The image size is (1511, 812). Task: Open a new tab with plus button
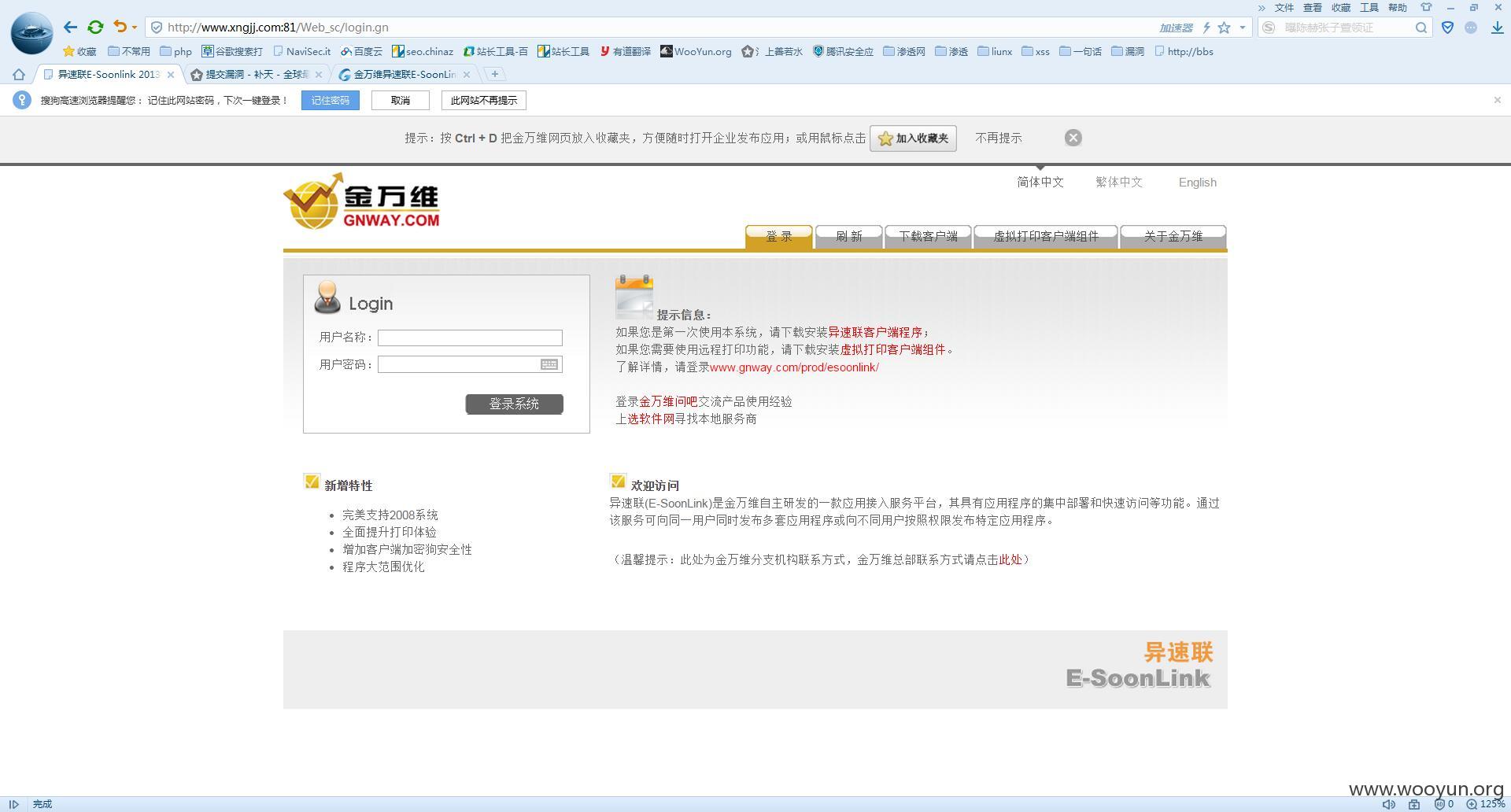(x=494, y=75)
